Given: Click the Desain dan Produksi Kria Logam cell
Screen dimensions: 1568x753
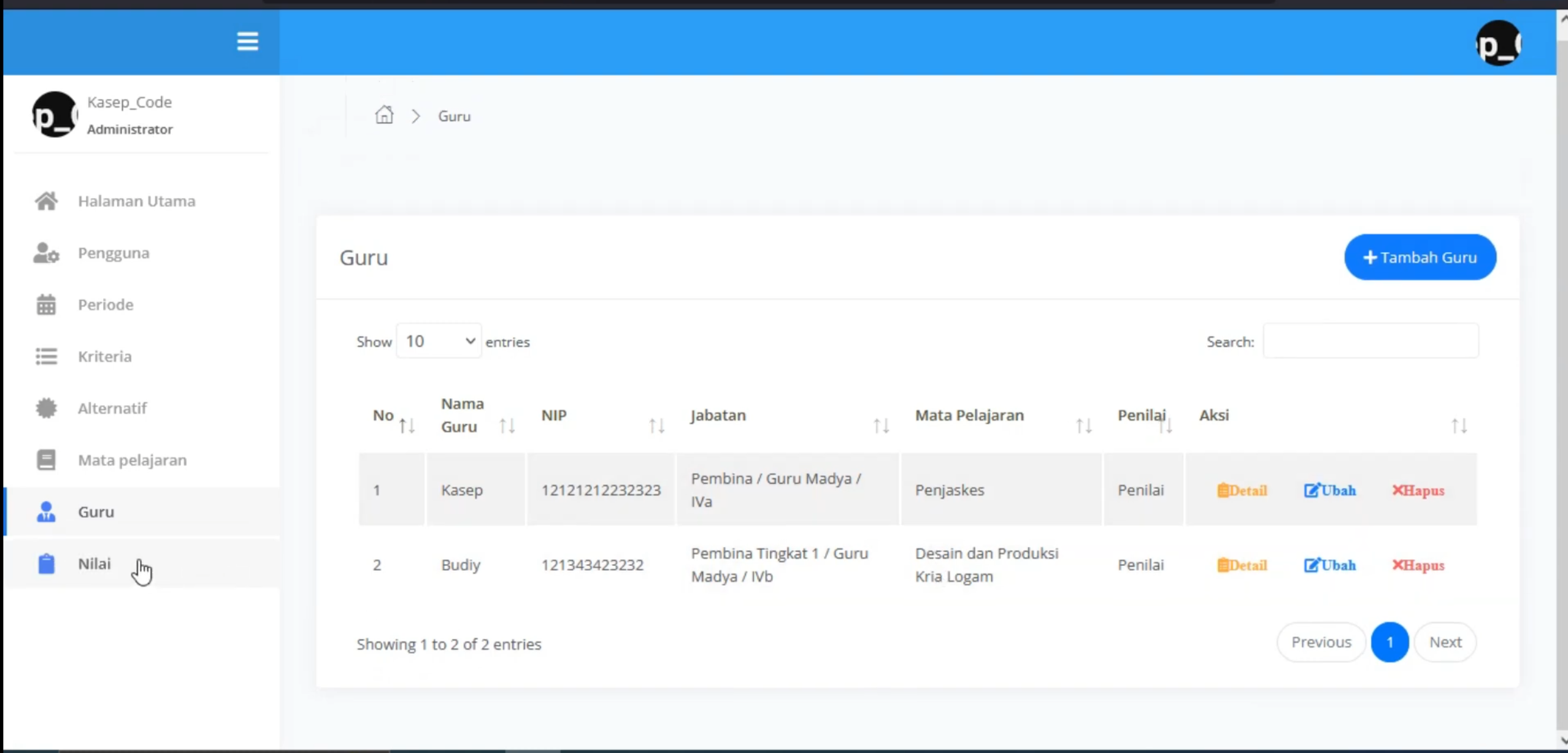Looking at the screenshot, I should tap(1001, 565).
